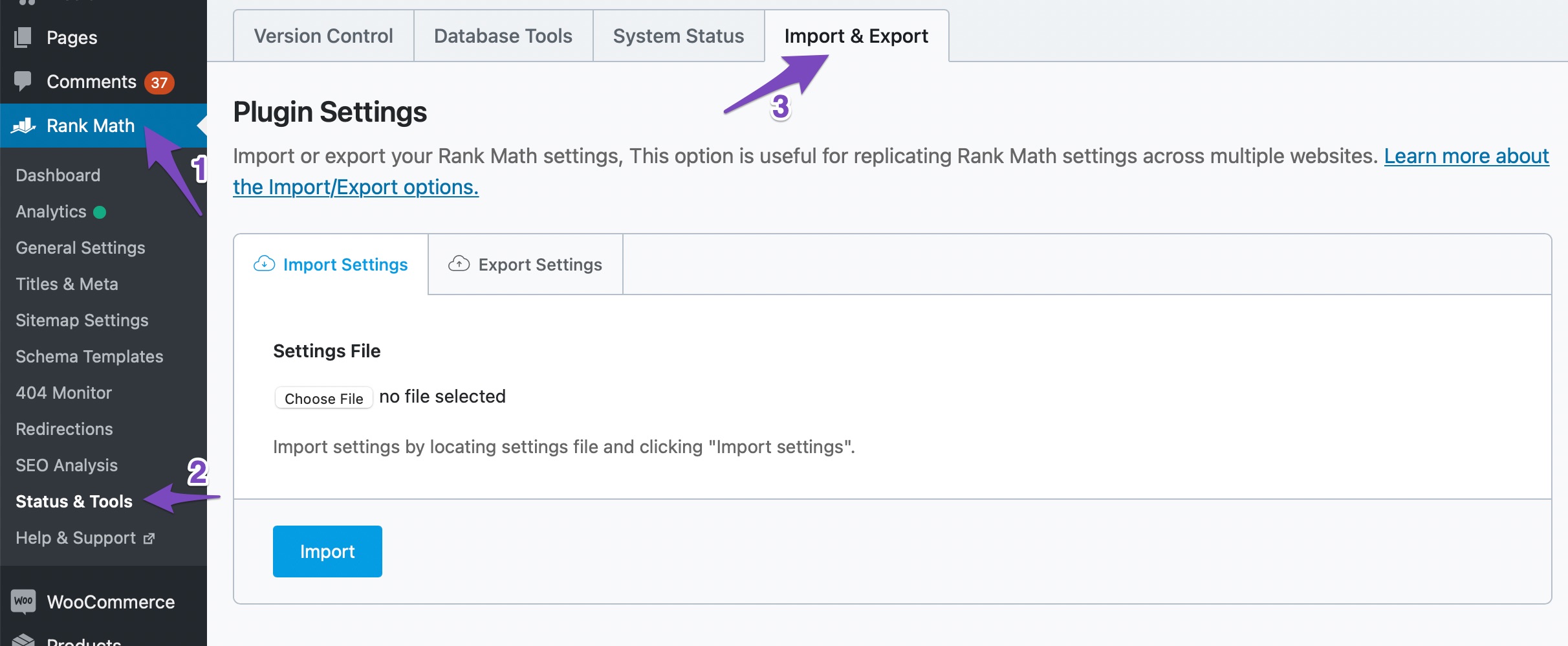
Task: Open Rank Math General Settings
Action: click(80, 248)
